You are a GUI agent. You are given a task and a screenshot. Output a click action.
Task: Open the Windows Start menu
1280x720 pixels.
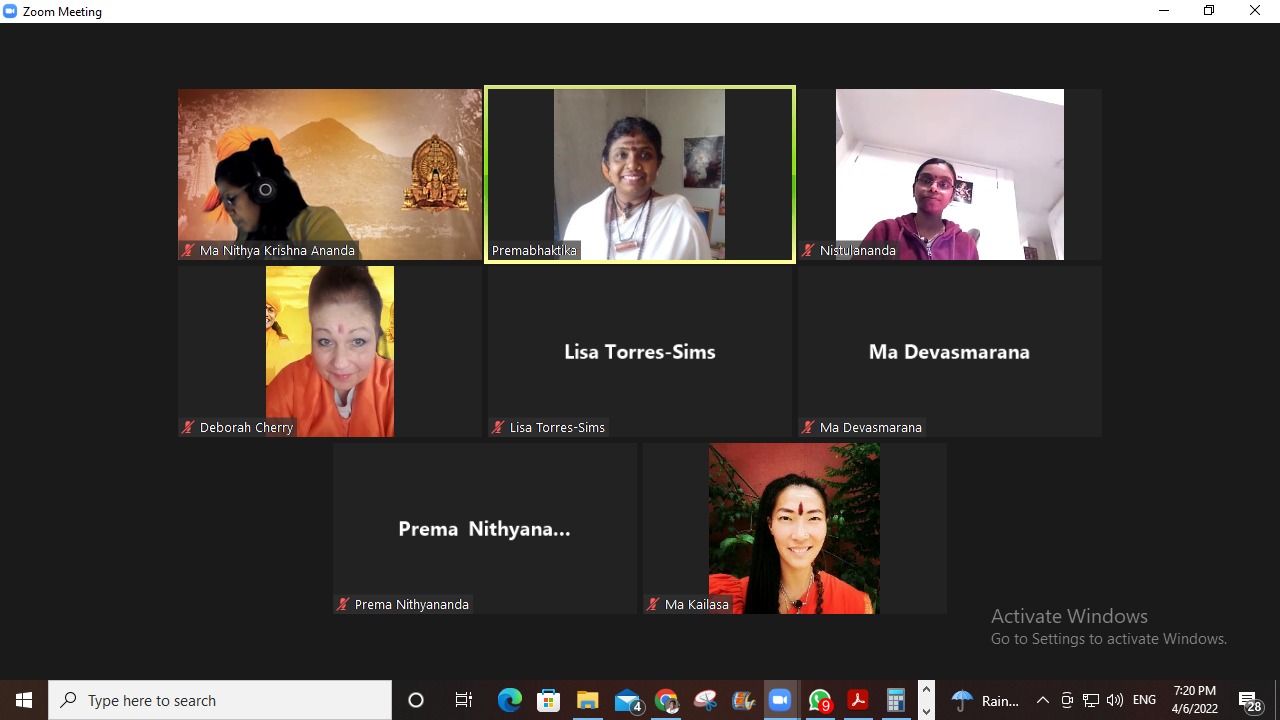coord(24,700)
